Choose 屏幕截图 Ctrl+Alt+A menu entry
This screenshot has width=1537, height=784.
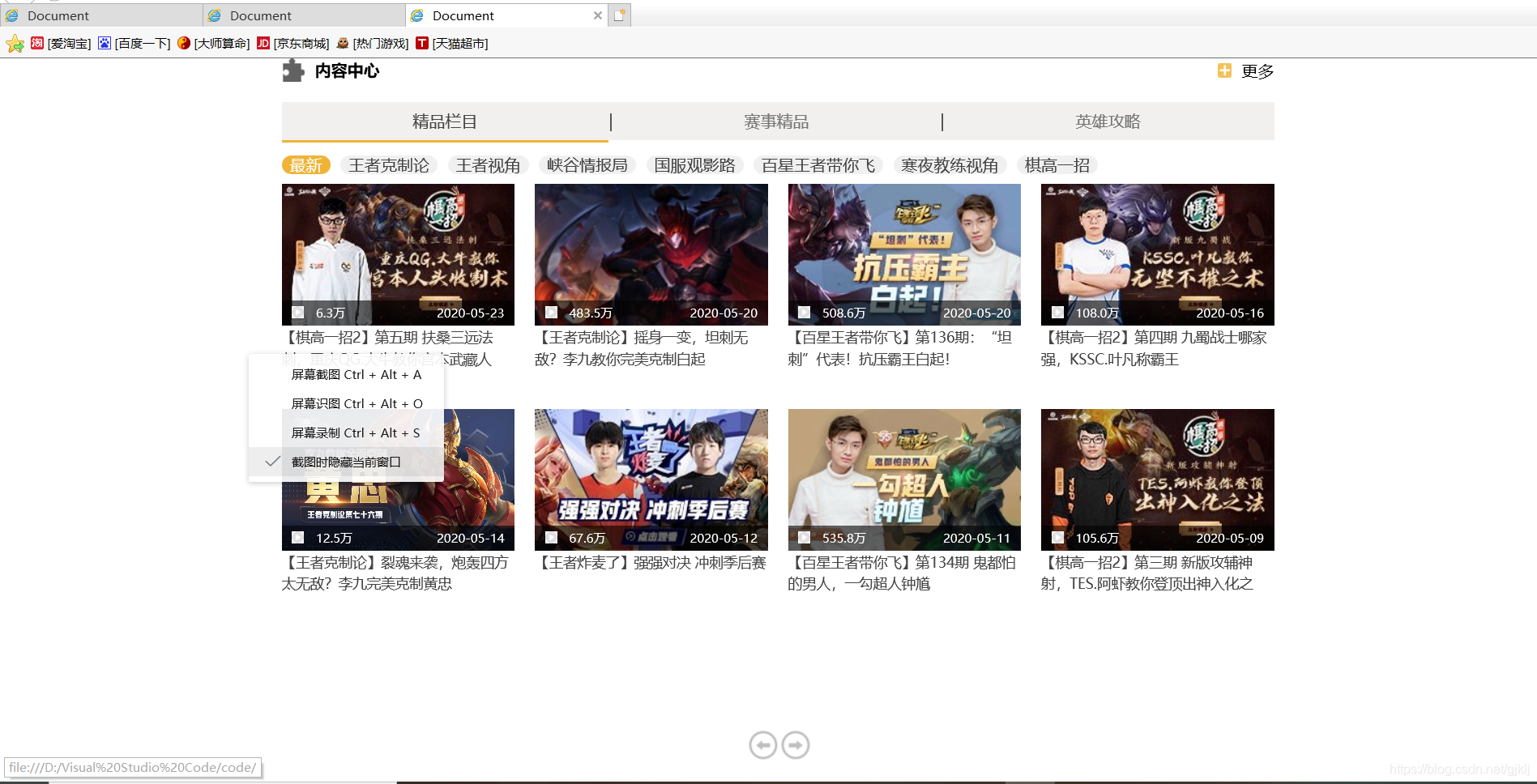346,375
